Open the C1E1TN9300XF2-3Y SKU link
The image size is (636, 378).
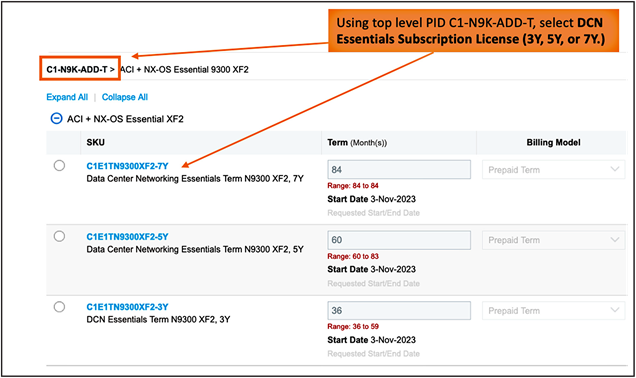click(x=127, y=307)
